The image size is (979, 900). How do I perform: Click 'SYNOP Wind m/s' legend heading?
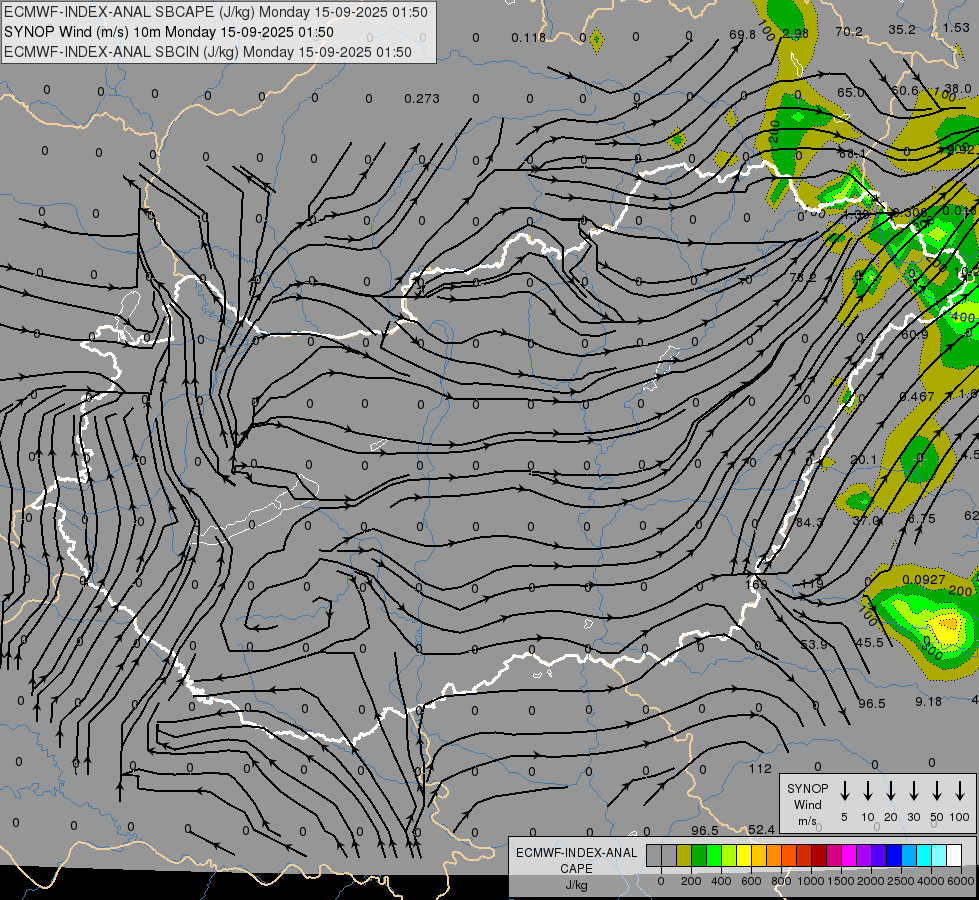click(x=807, y=804)
